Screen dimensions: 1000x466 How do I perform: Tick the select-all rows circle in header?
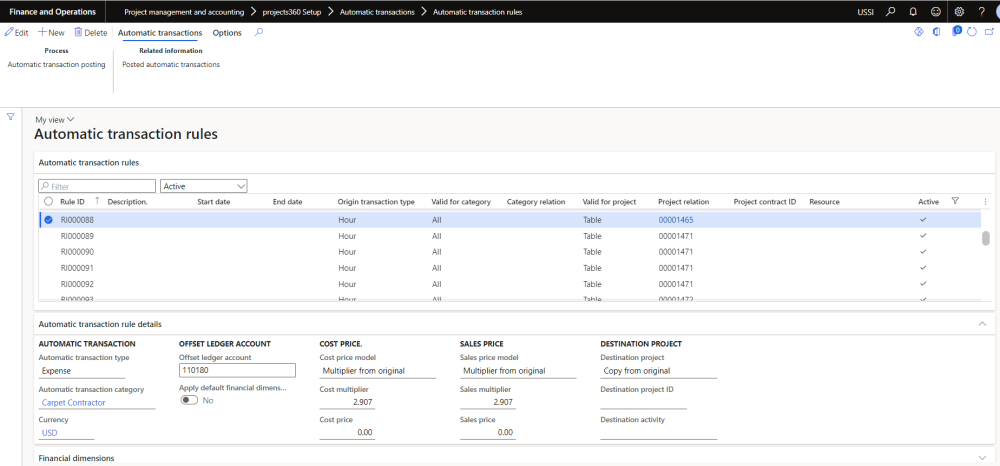48,202
